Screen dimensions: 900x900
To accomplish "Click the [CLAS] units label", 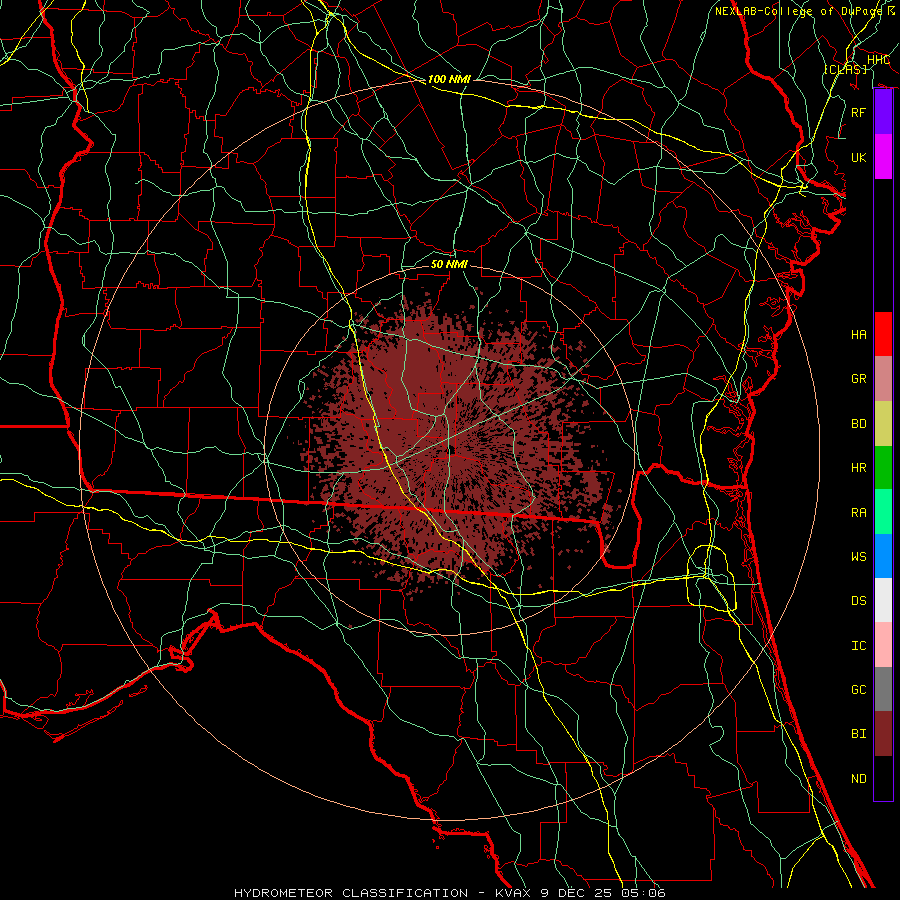I will click(845, 69).
